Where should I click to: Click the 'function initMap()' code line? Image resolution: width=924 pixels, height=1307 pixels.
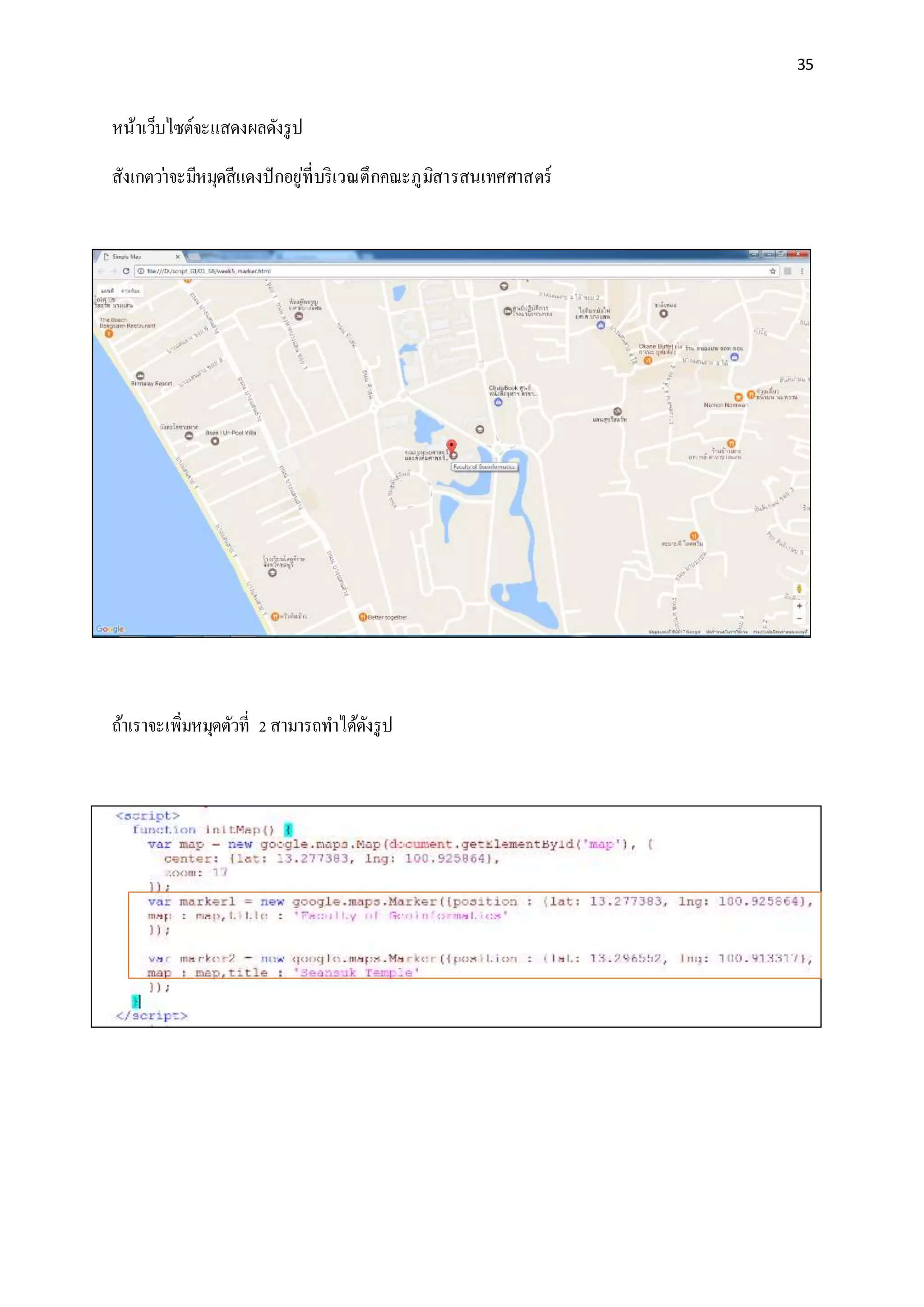tap(212, 830)
